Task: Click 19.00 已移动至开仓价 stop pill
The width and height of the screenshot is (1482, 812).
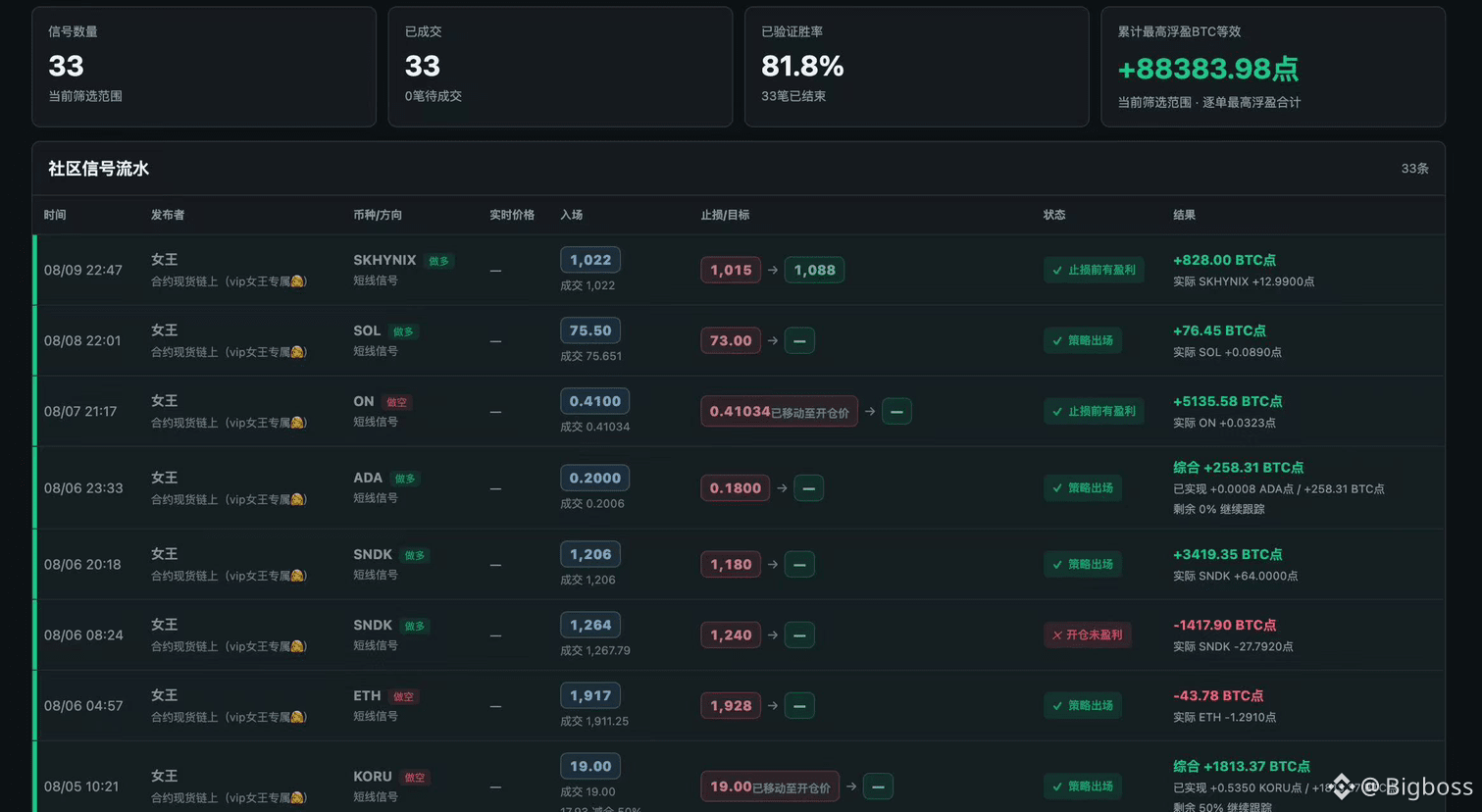Action: pyautogui.click(x=770, y=787)
